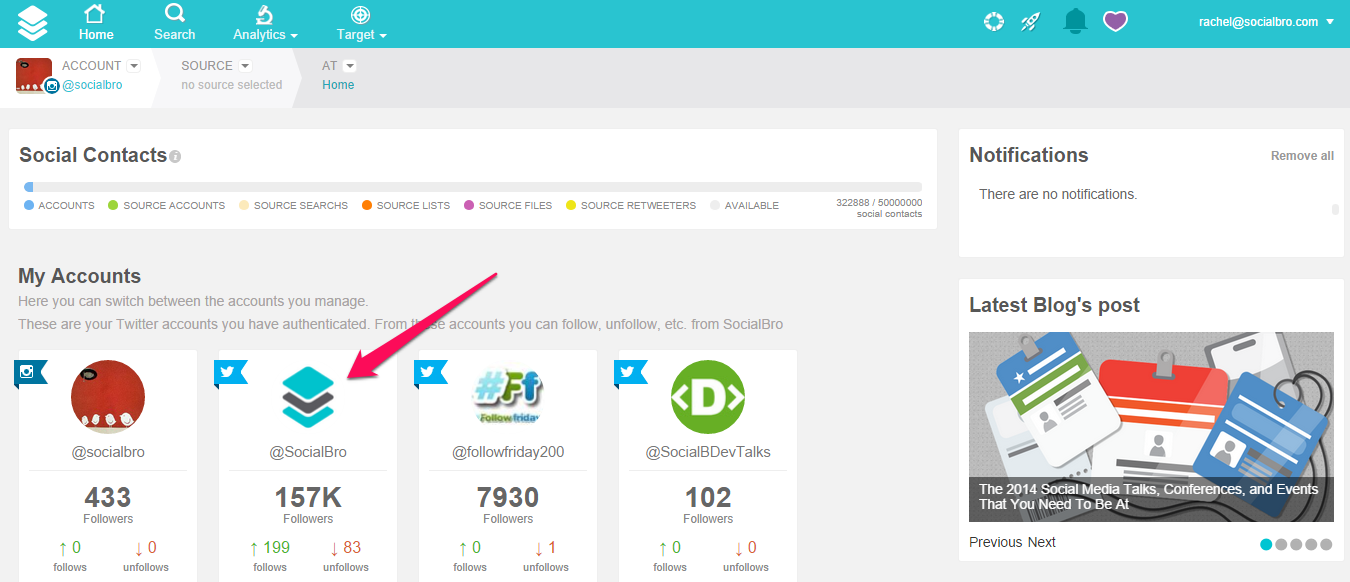Click the SOURCE RETWEETERS legend item
The width and height of the screenshot is (1350, 582).
click(631, 205)
